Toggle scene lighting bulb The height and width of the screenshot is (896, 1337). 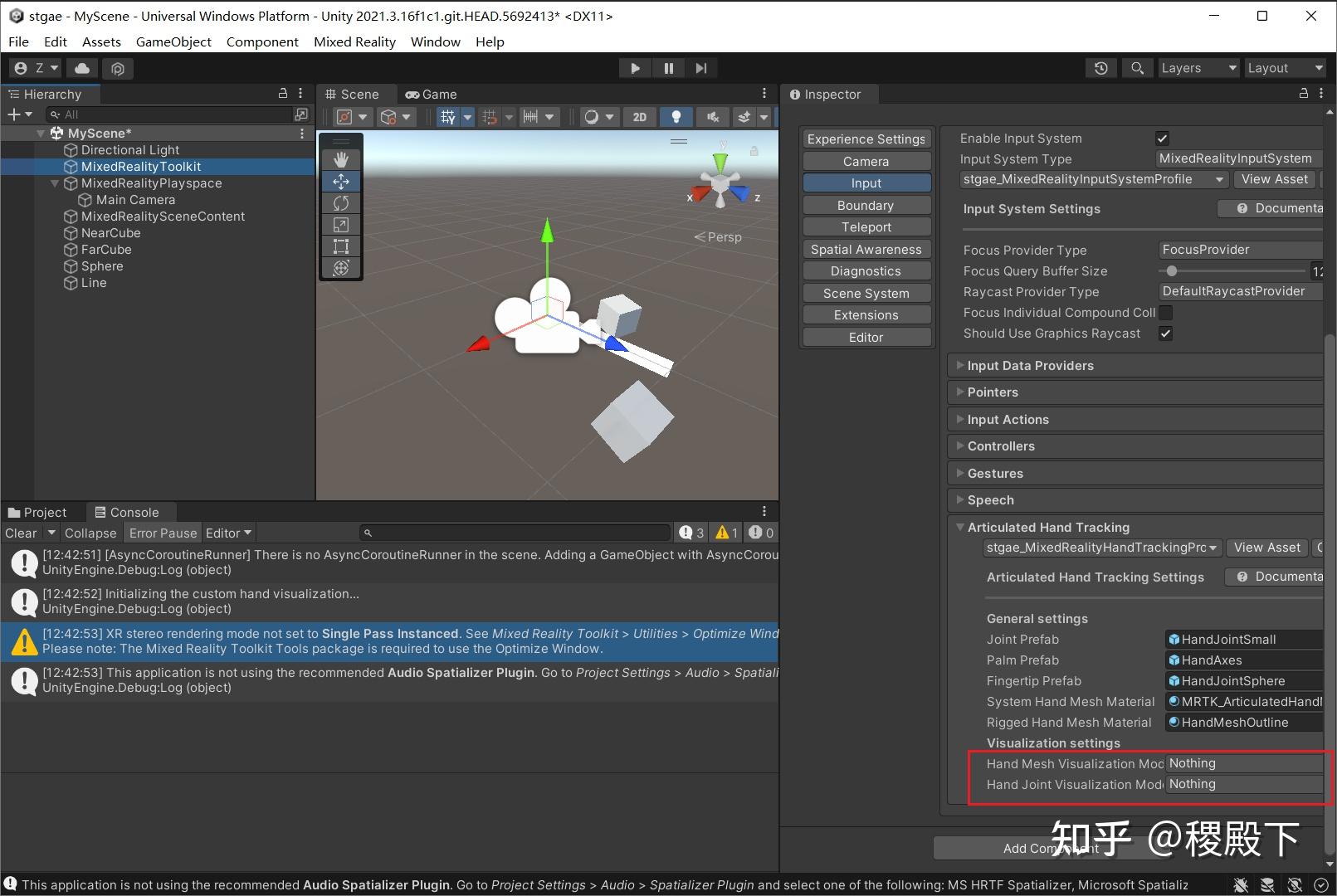coord(676,117)
